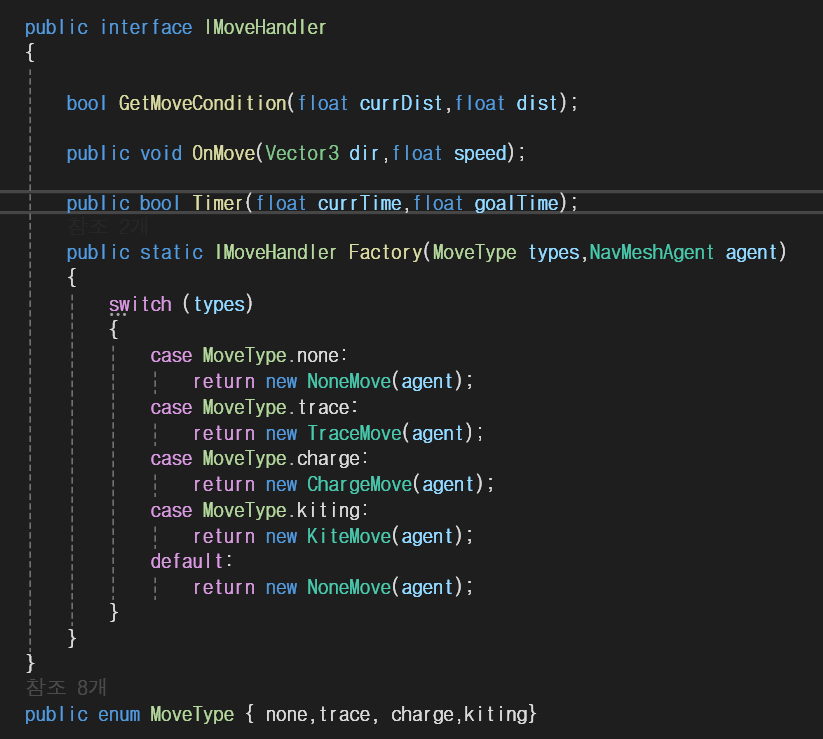This screenshot has width=823, height=739.
Task: Click the 'dir' parameter in OnMove
Action: click(x=364, y=153)
